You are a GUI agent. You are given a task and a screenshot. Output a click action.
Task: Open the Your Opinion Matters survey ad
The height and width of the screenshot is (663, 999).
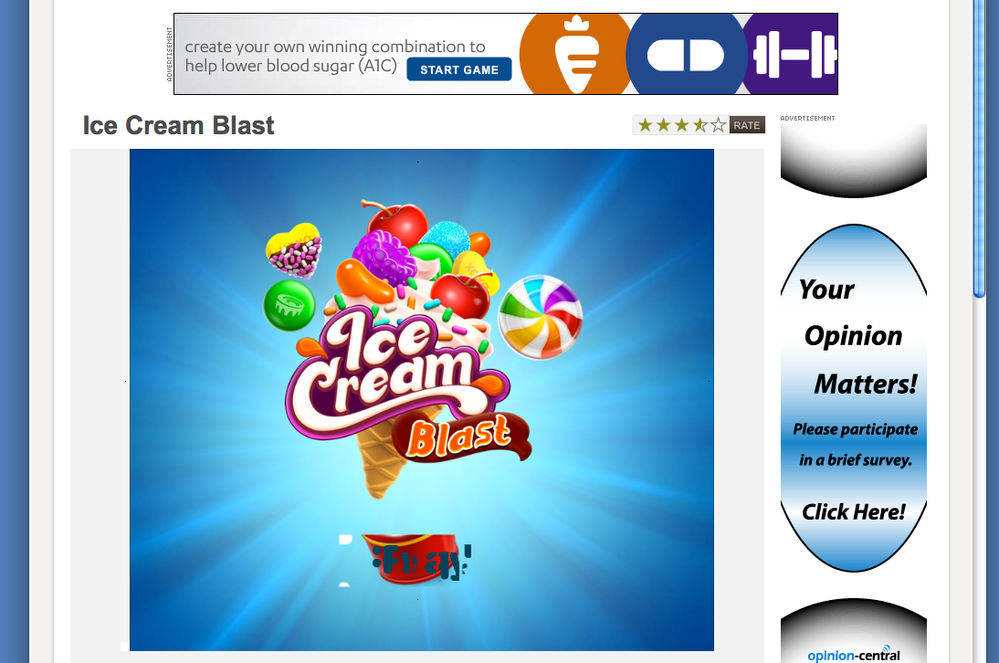coord(854,398)
